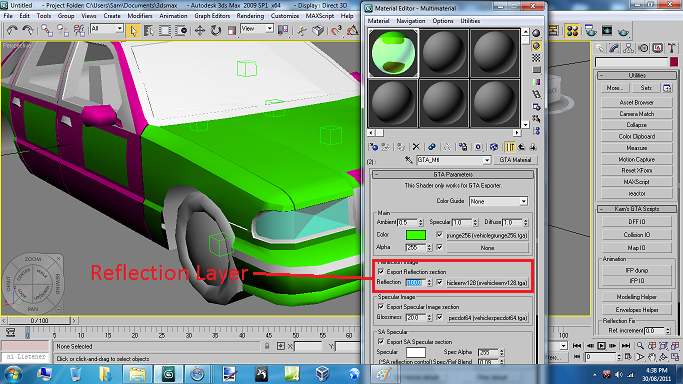The image size is (683, 384).
Task: Click the DFF IO script button
Action: click(636, 222)
